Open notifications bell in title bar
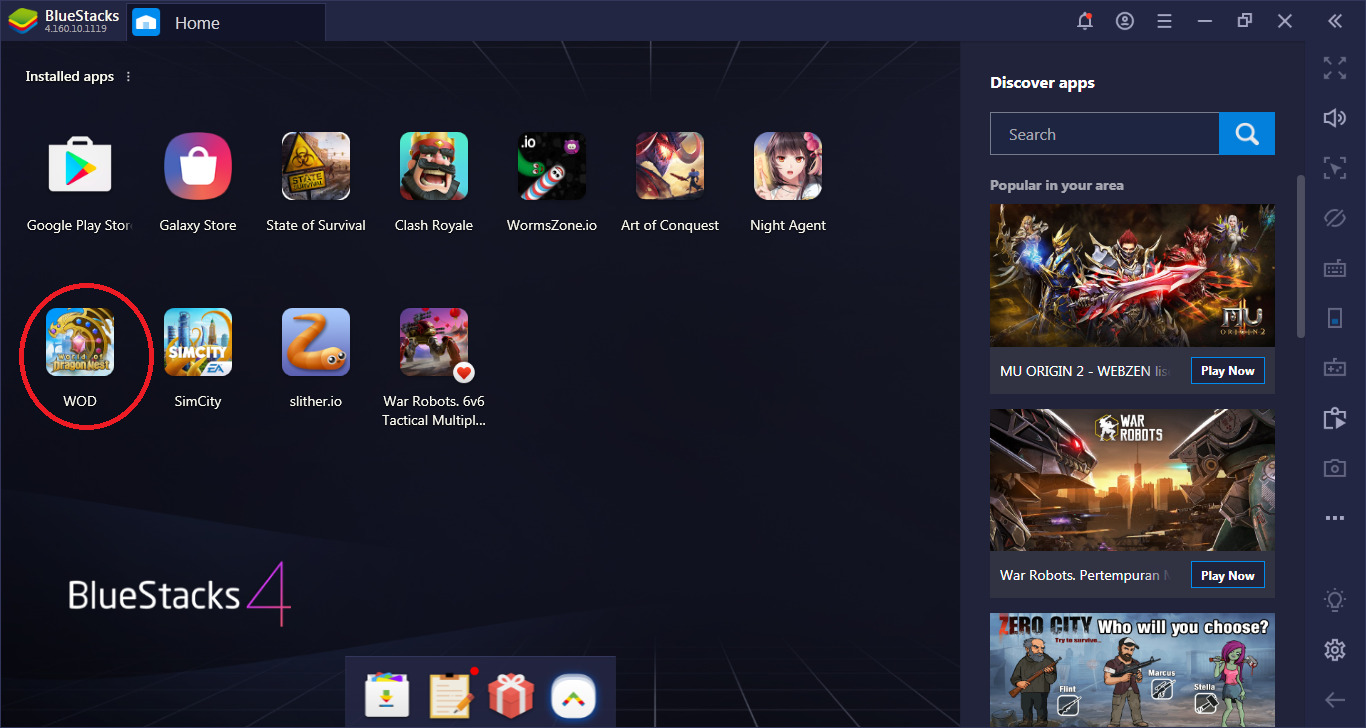This screenshot has height=728, width=1366. pos(1085,21)
